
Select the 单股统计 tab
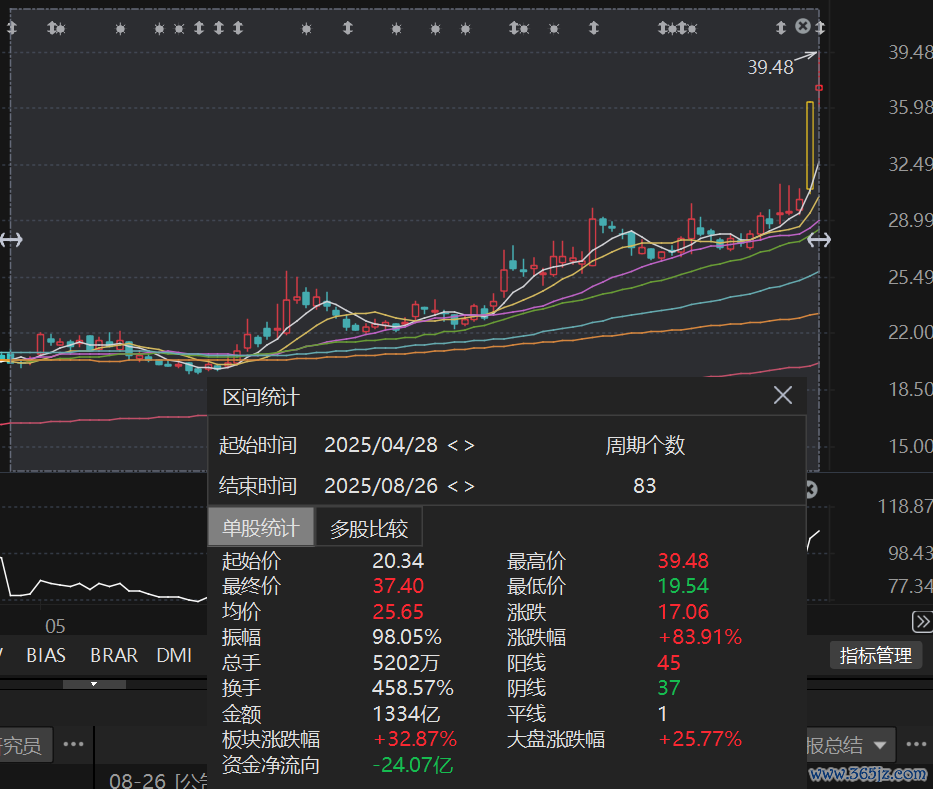click(x=261, y=528)
